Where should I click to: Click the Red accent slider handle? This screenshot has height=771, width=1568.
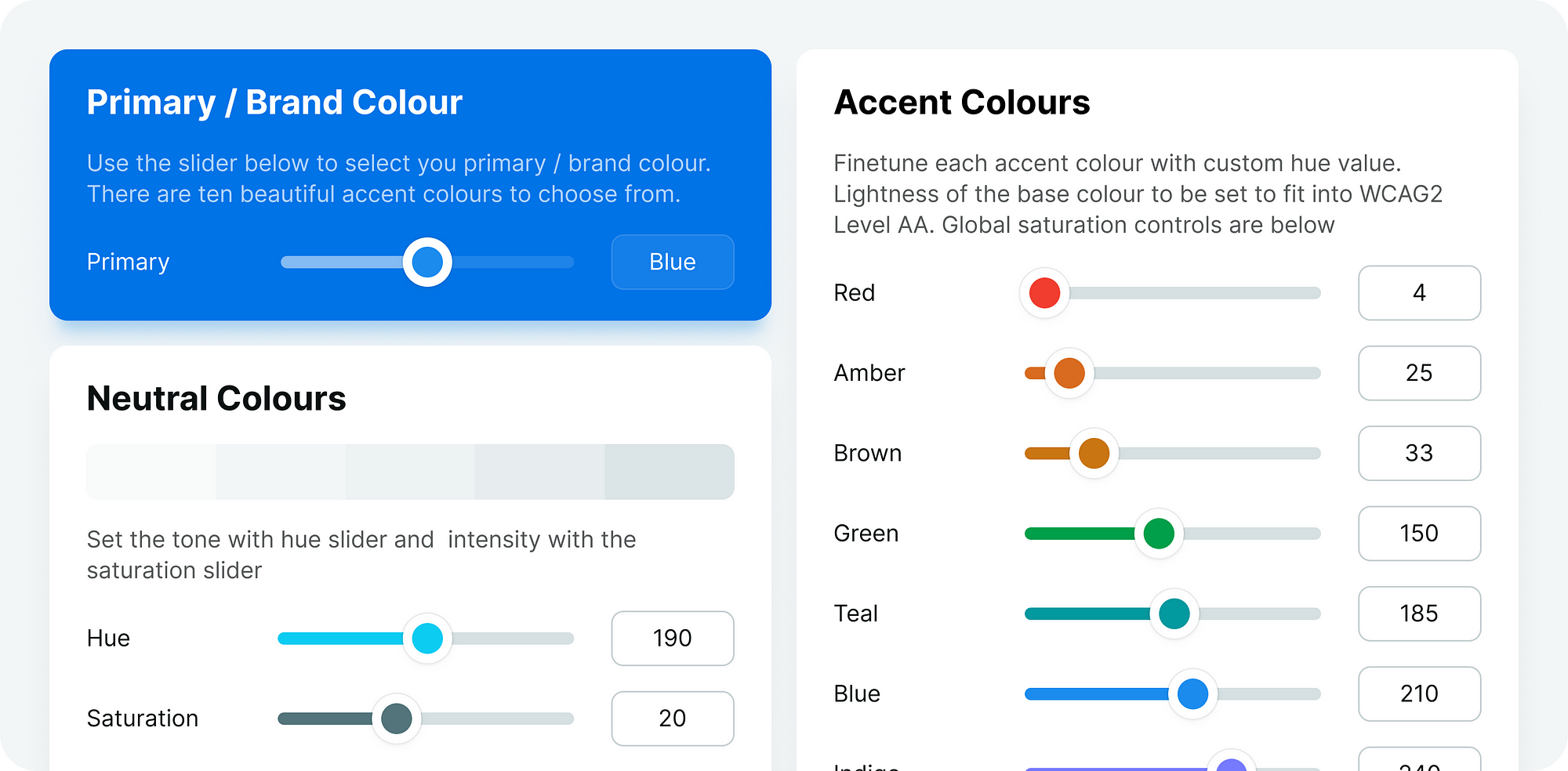1044,293
